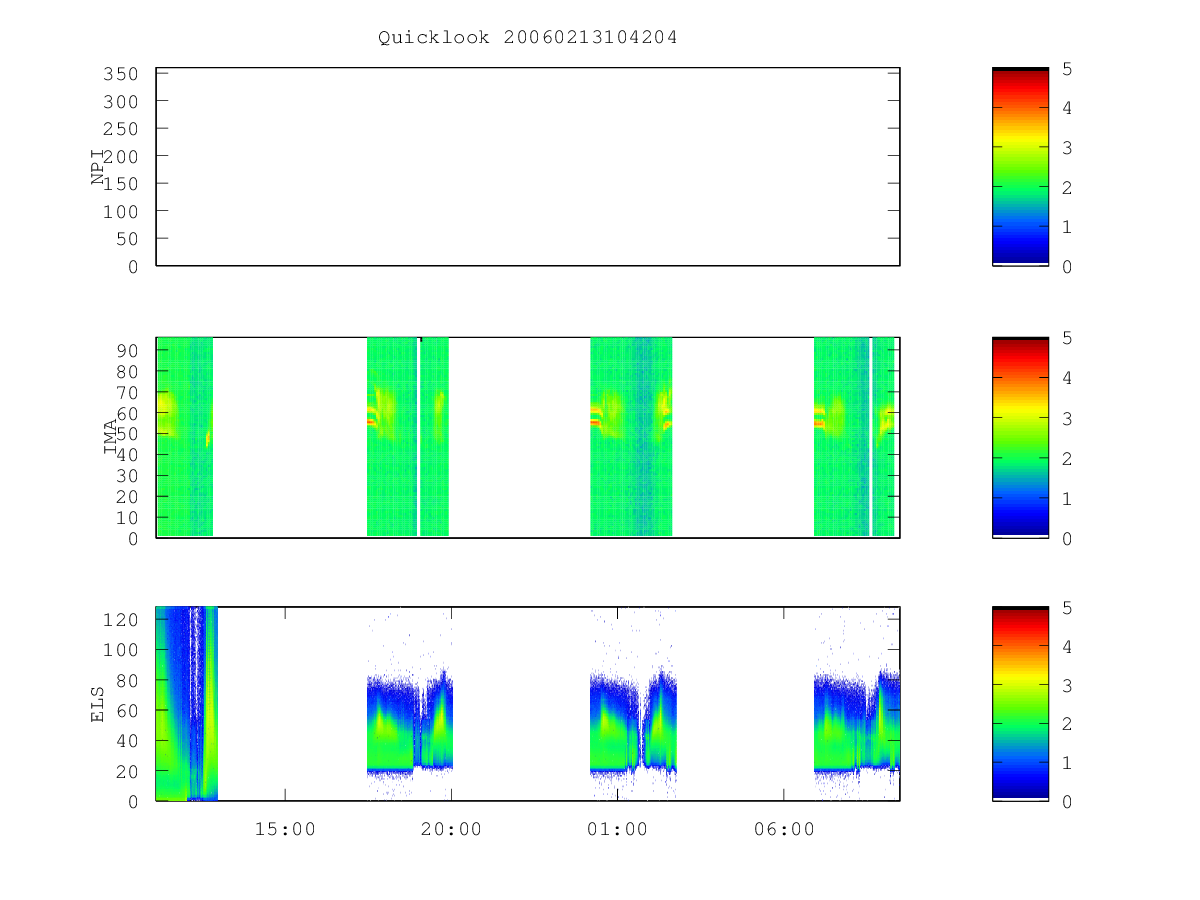Click the 06:00 time tick label

(x=783, y=829)
